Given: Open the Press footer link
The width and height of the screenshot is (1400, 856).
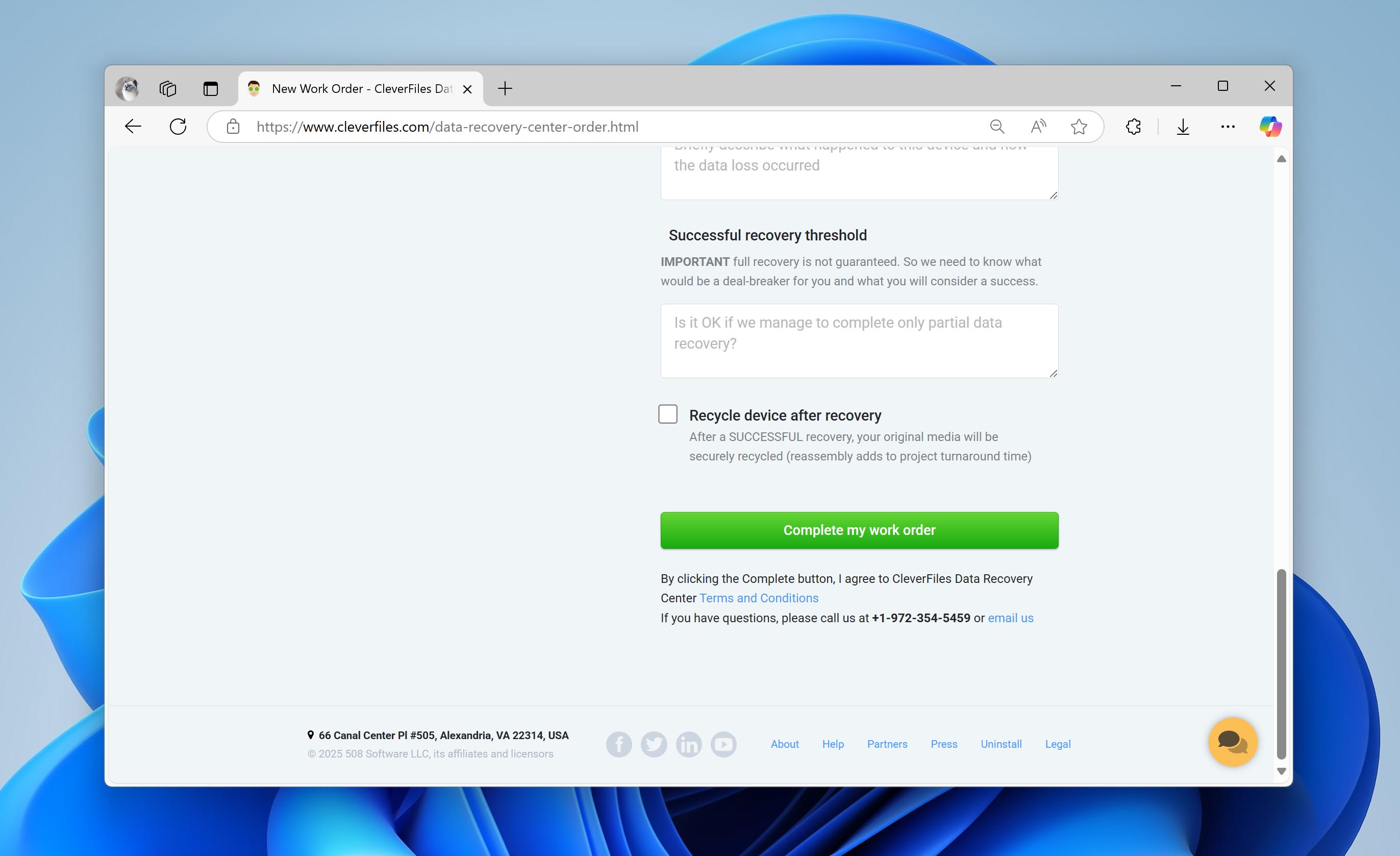Looking at the screenshot, I should 944,744.
